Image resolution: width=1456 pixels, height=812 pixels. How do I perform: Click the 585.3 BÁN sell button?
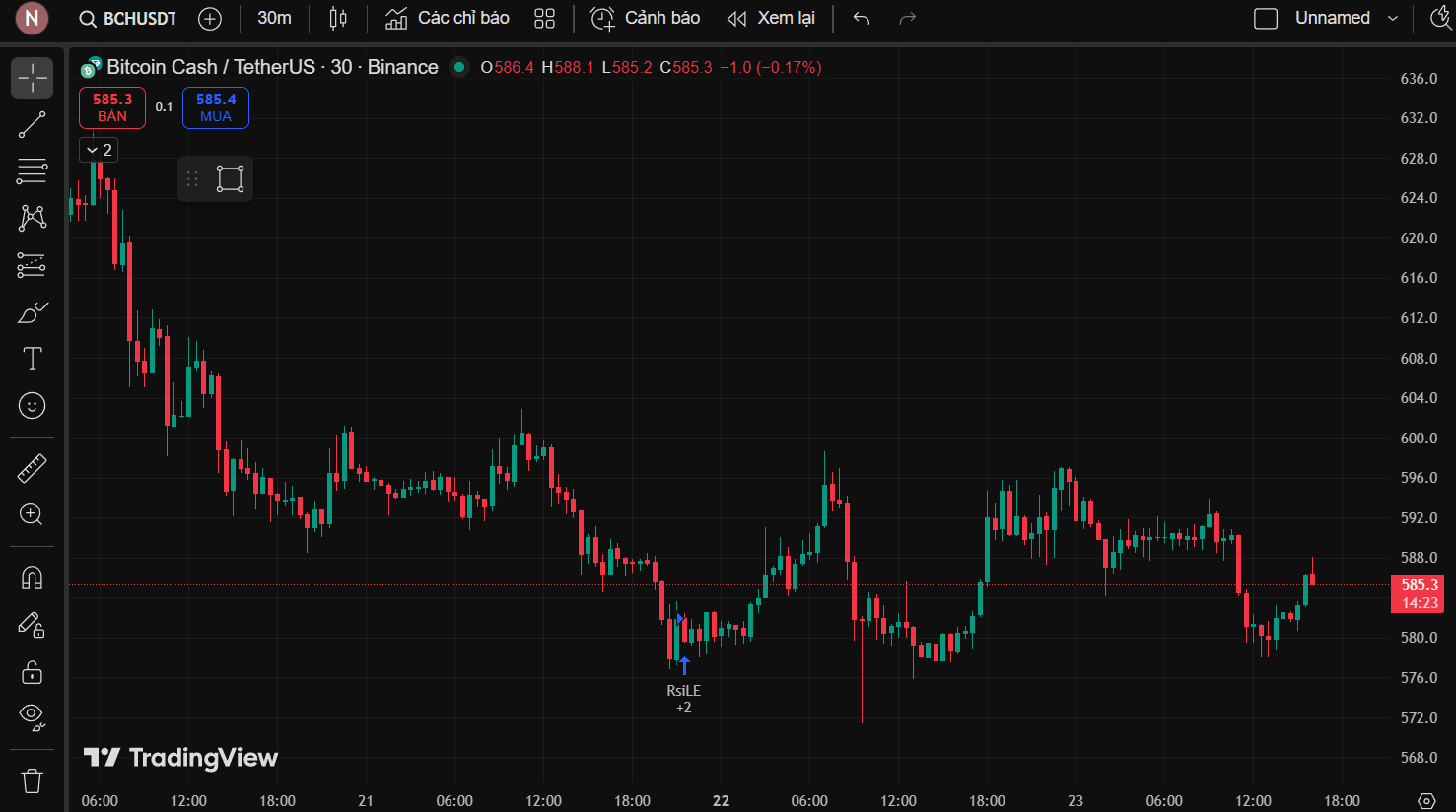[x=112, y=108]
